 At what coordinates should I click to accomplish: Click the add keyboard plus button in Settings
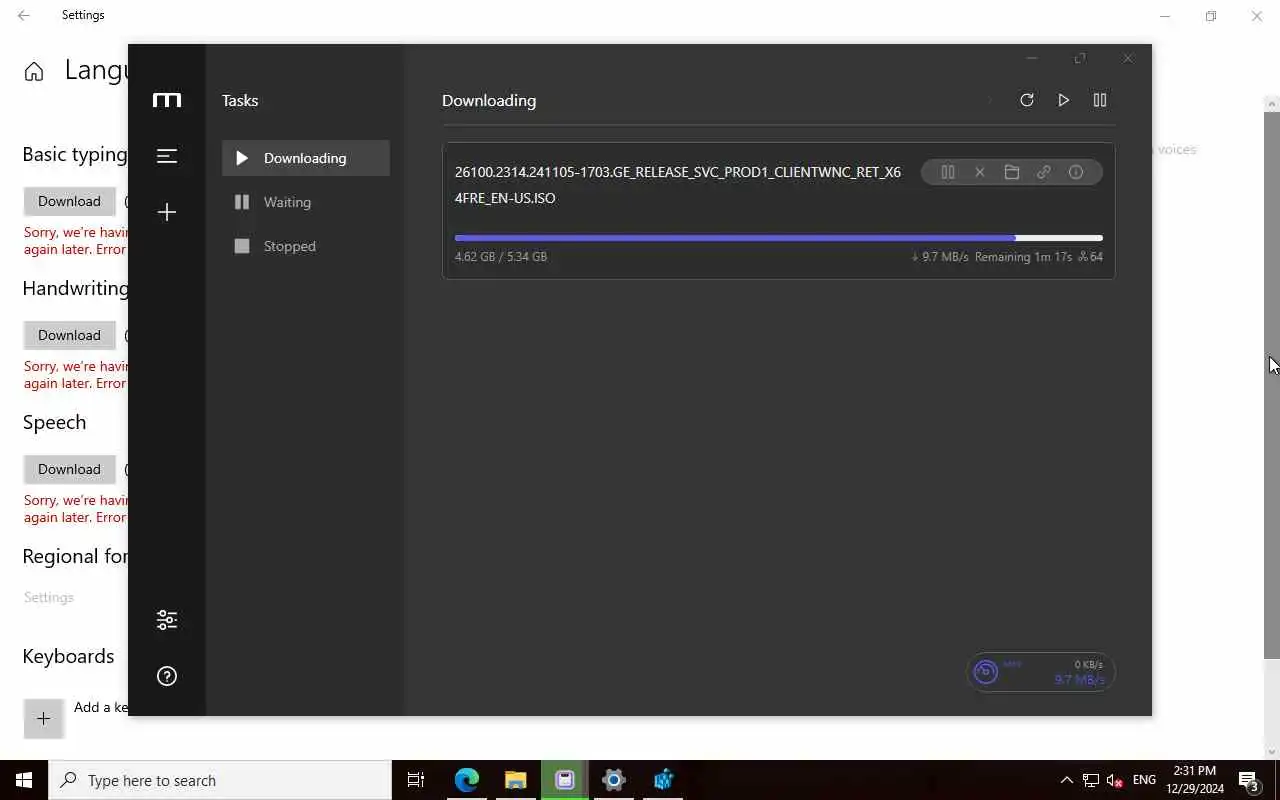(44, 718)
